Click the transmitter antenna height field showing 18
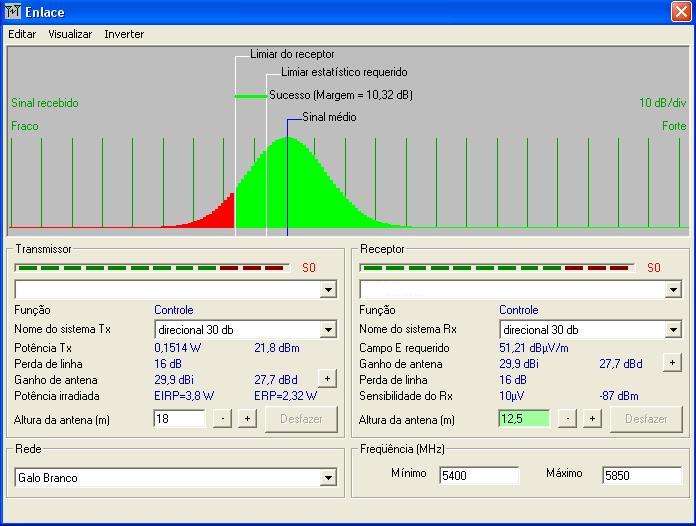 pyautogui.click(x=179, y=419)
